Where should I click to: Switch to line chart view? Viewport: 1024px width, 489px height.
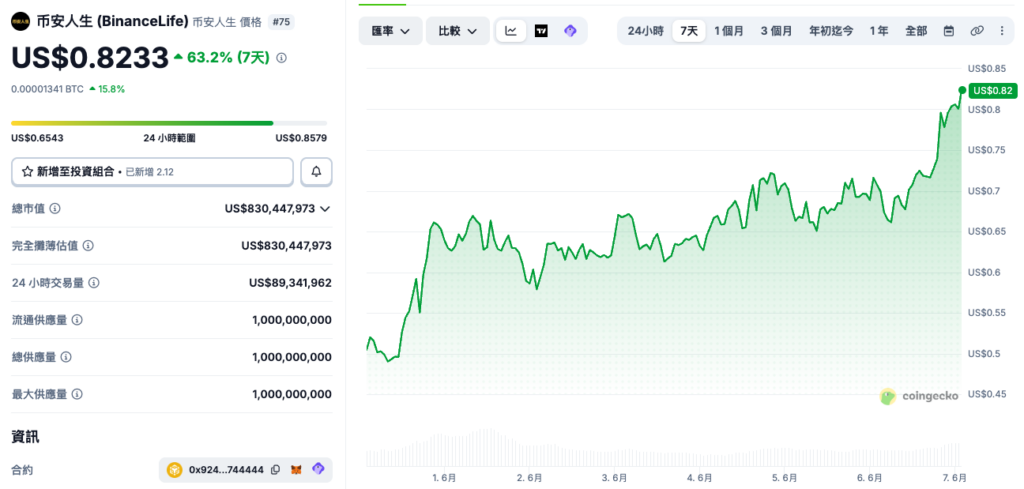(x=511, y=31)
